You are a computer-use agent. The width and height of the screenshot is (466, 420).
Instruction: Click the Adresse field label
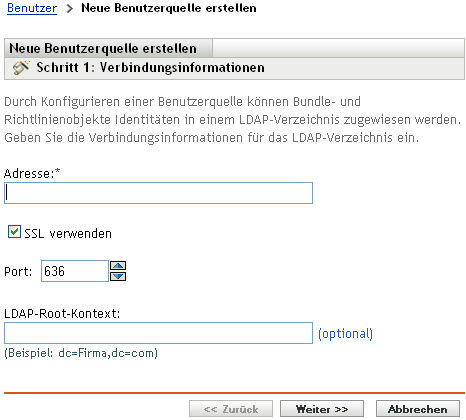click(x=32, y=173)
